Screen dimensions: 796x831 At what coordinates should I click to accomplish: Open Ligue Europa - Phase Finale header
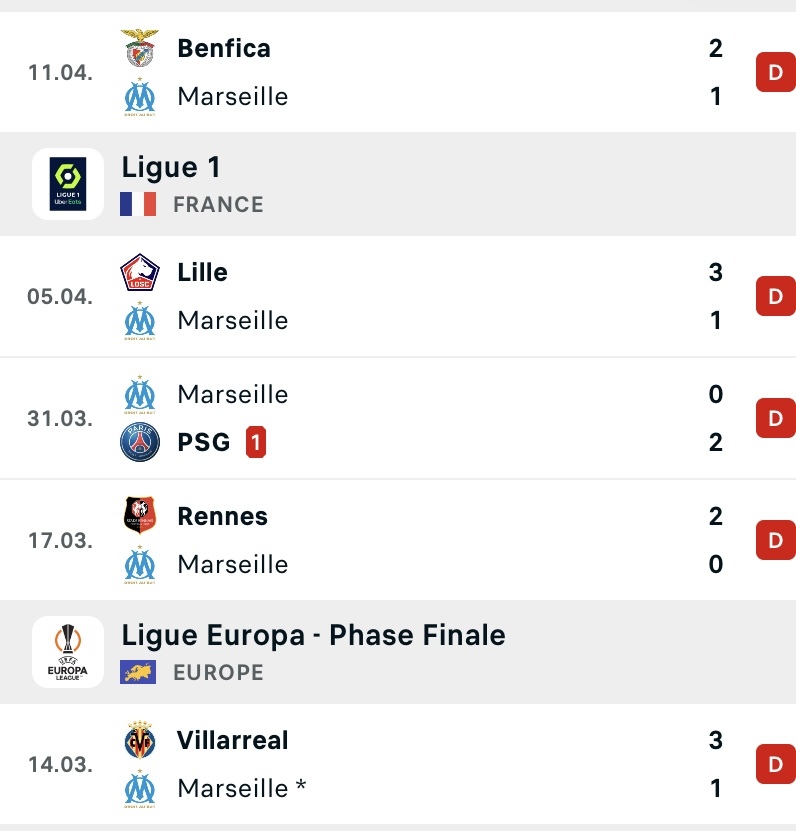pos(398,652)
